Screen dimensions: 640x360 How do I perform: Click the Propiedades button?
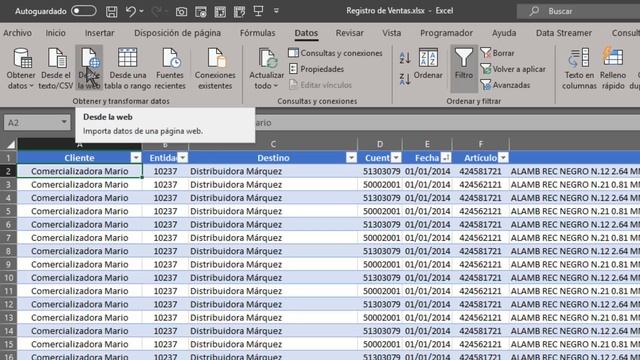tap(316, 69)
